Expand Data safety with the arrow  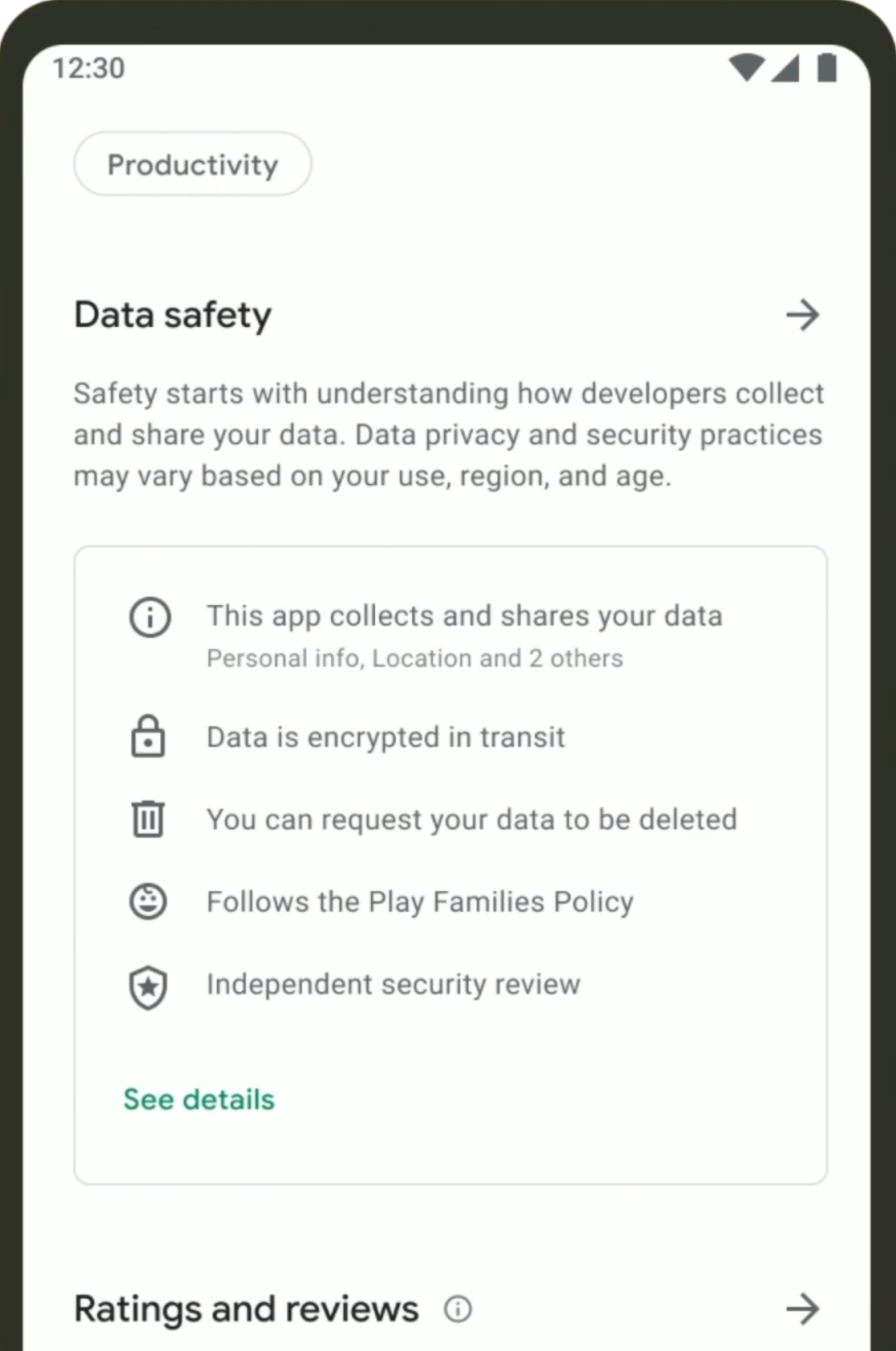[802, 315]
